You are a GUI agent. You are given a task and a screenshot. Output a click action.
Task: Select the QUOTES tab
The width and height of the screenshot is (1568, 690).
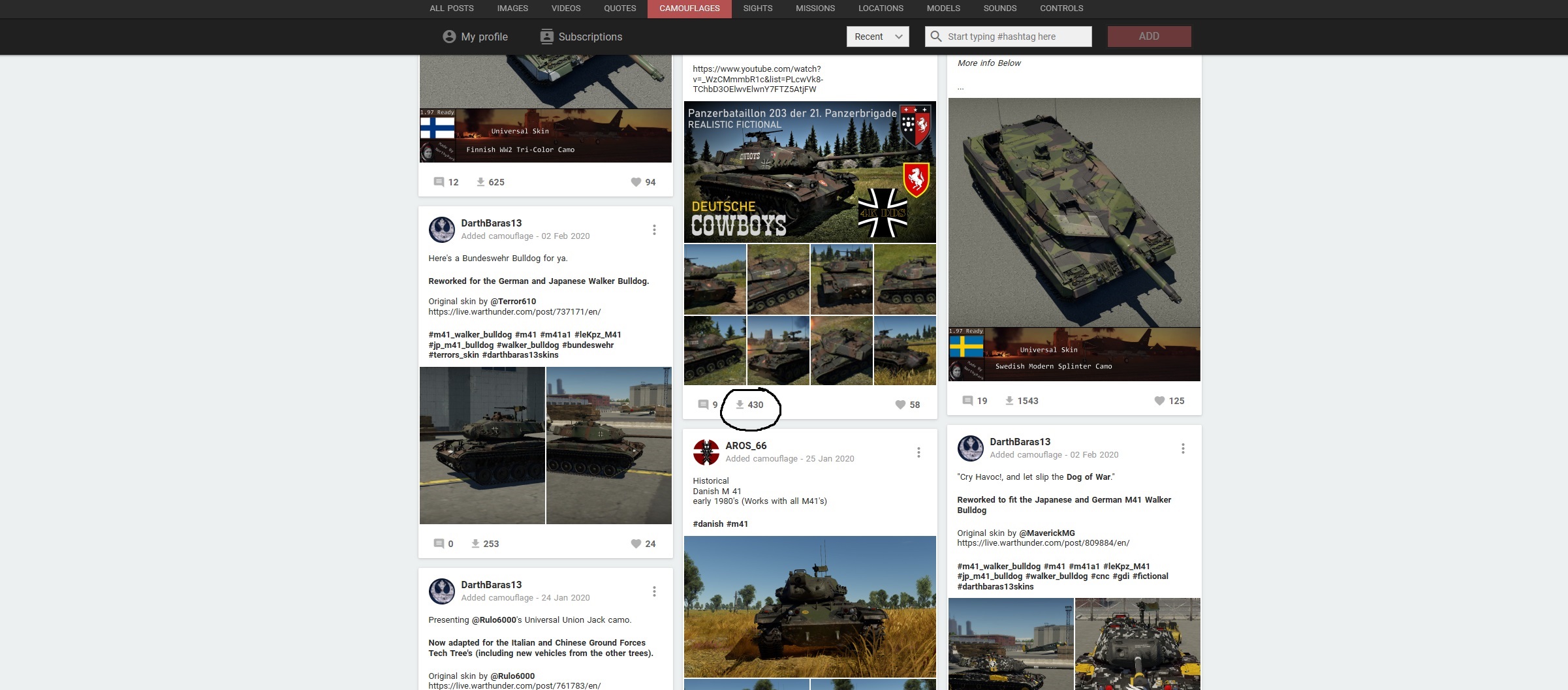click(x=620, y=8)
